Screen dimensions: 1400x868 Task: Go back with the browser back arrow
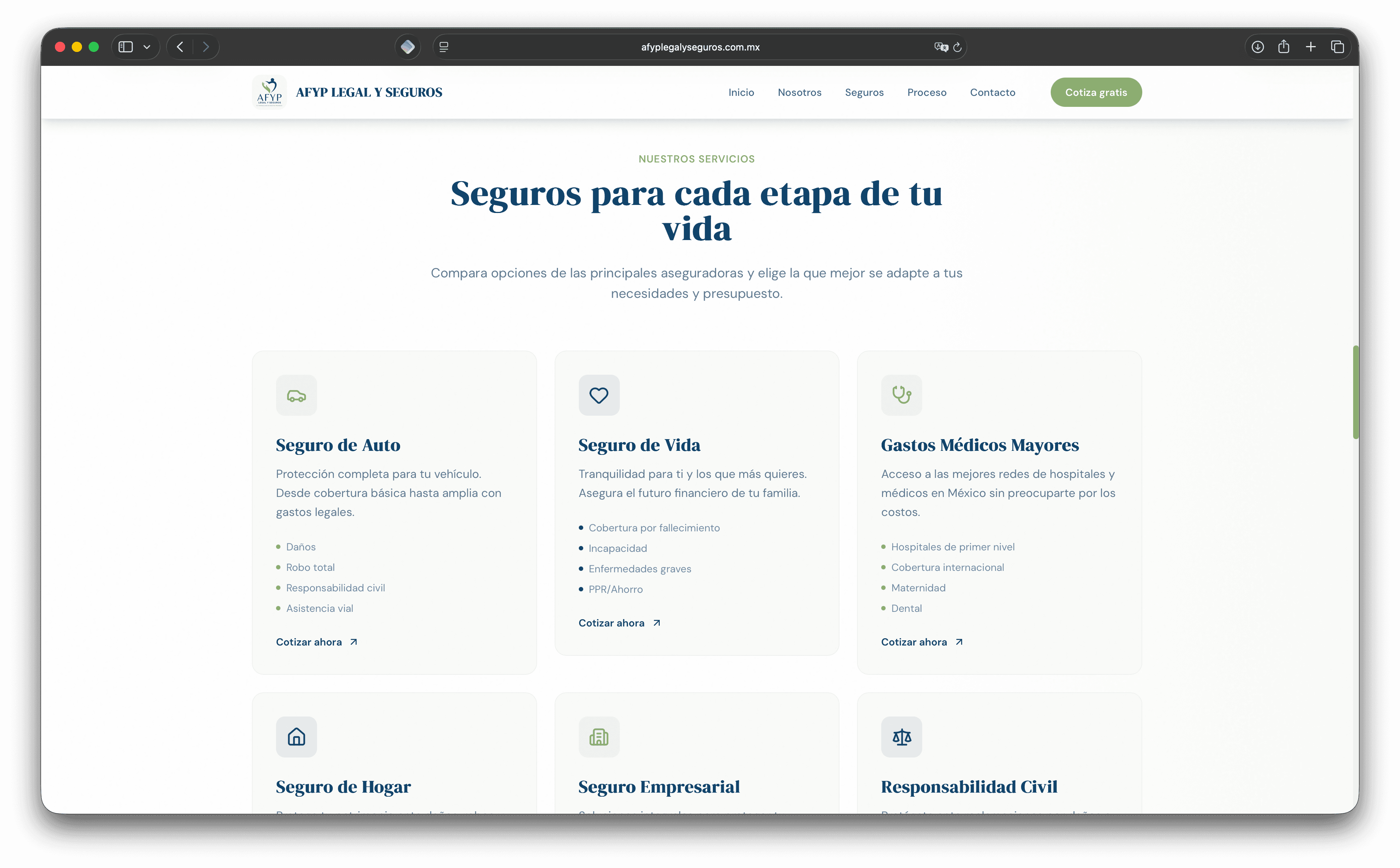(x=180, y=47)
